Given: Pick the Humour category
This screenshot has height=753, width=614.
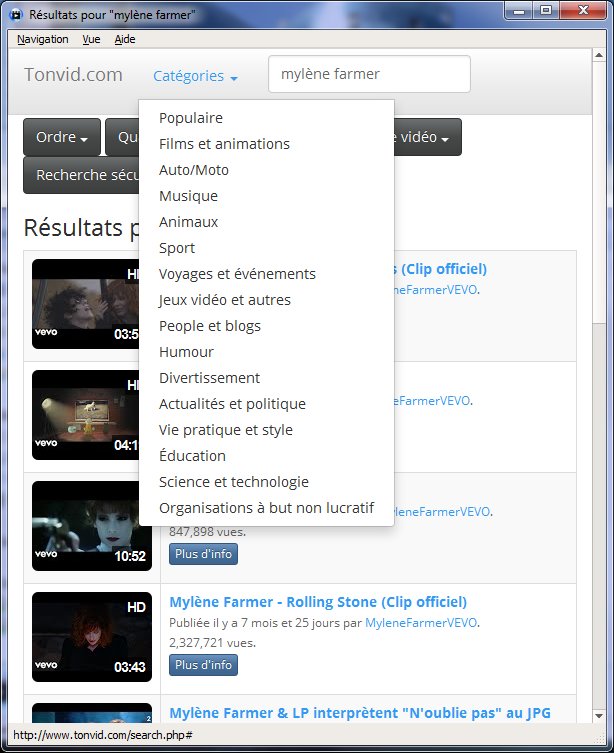Looking at the screenshot, I should 186,352.
